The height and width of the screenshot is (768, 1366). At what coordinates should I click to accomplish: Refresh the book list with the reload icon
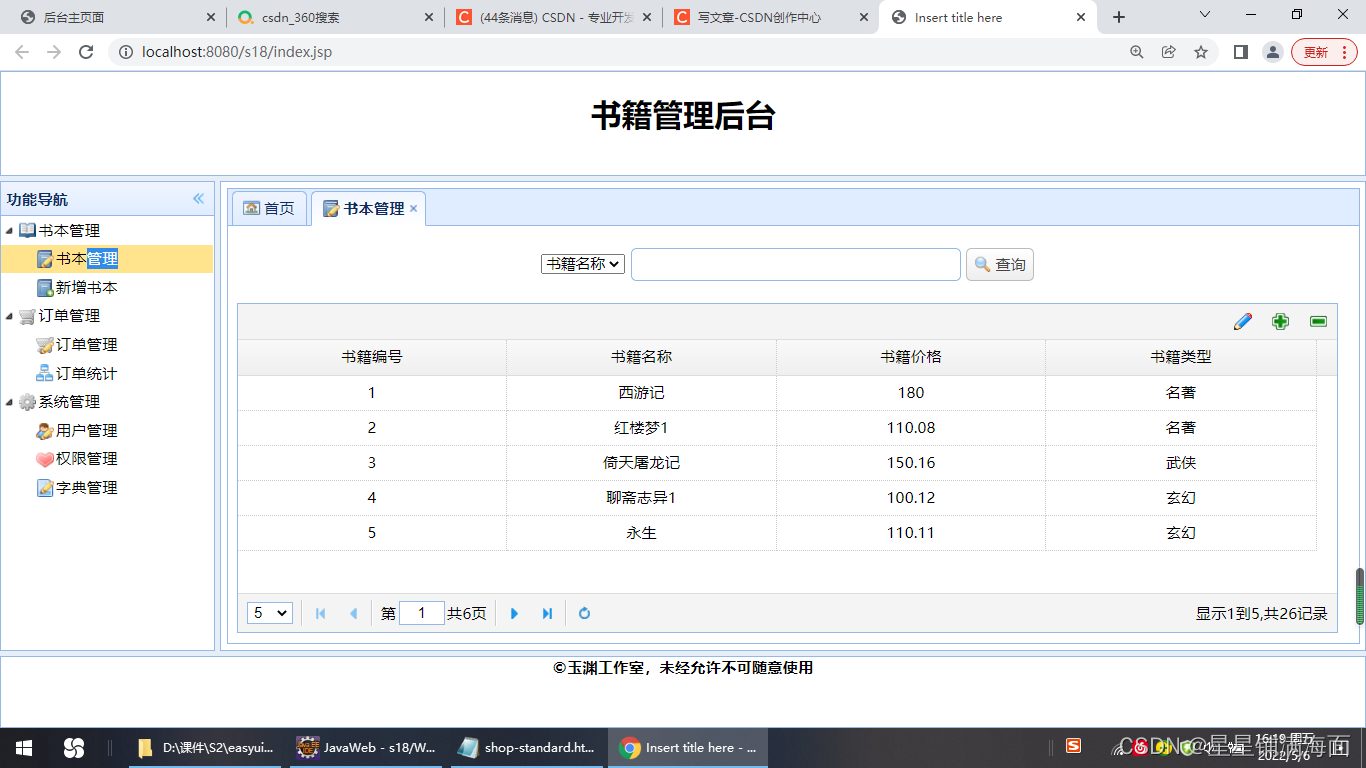(x=584, y=613)
